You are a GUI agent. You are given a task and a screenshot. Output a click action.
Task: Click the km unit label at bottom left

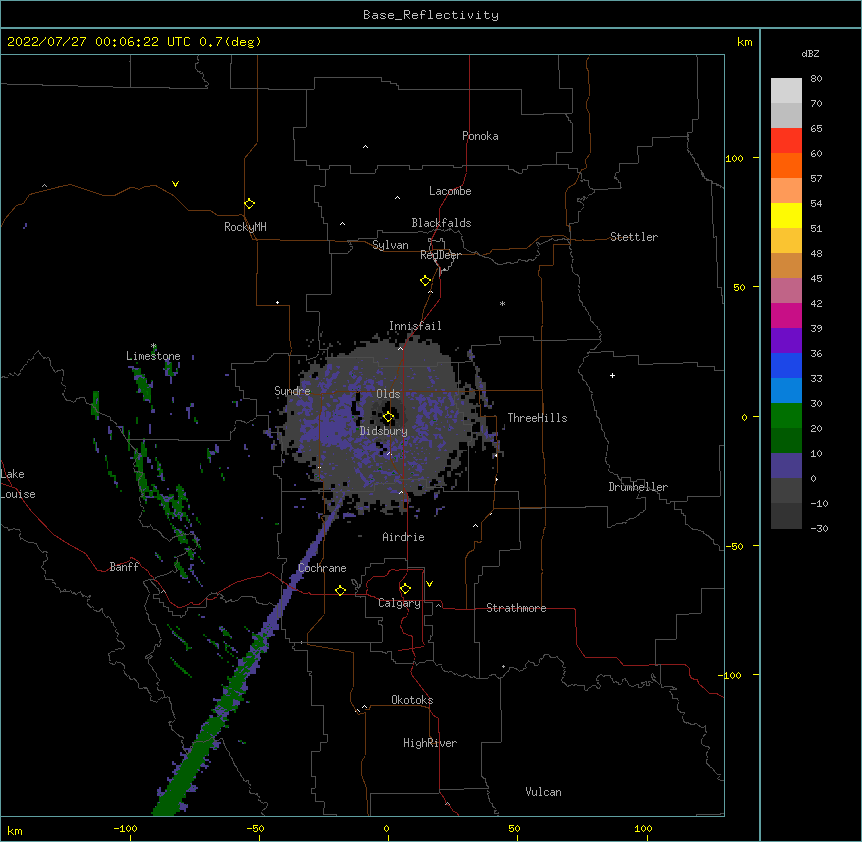15,830
